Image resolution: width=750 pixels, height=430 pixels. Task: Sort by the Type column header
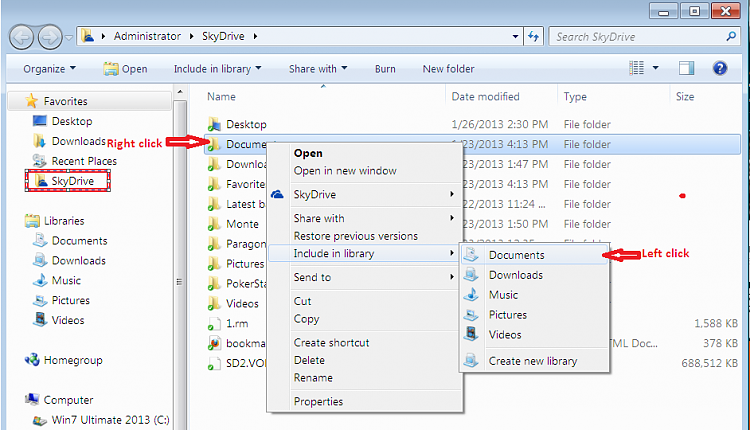point(575,97)
